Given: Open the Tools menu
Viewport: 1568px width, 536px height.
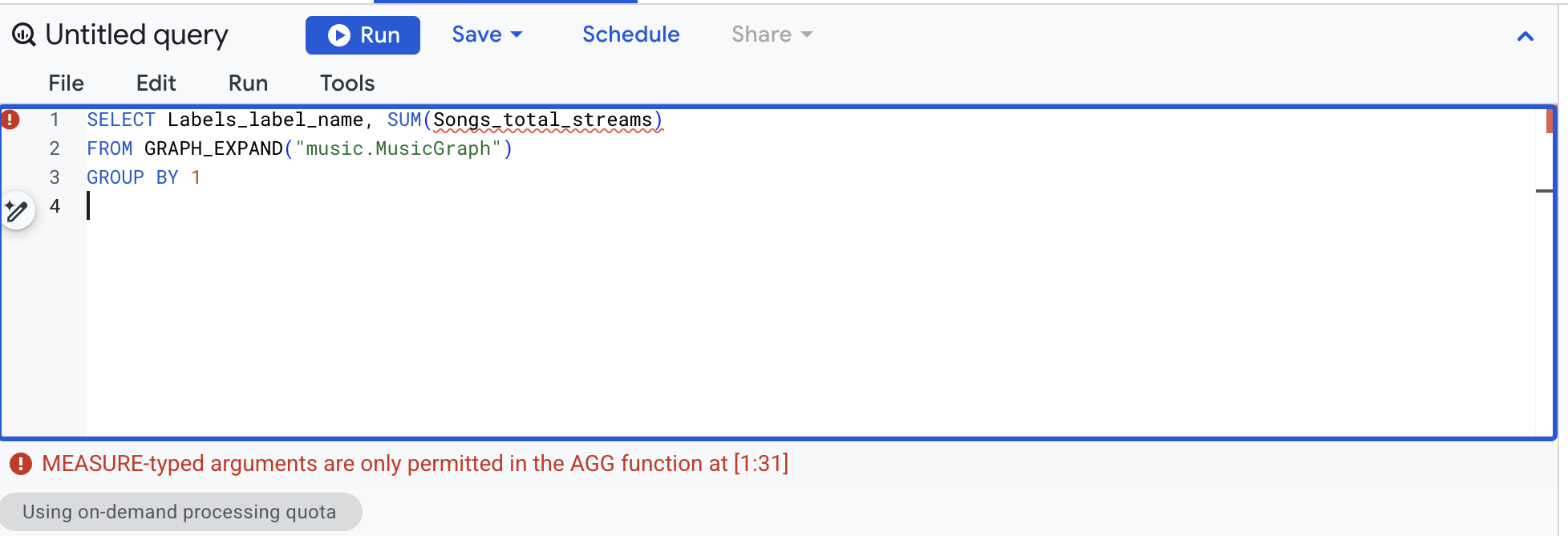Looking at the screenshot, I should click(x=347, y=83).
